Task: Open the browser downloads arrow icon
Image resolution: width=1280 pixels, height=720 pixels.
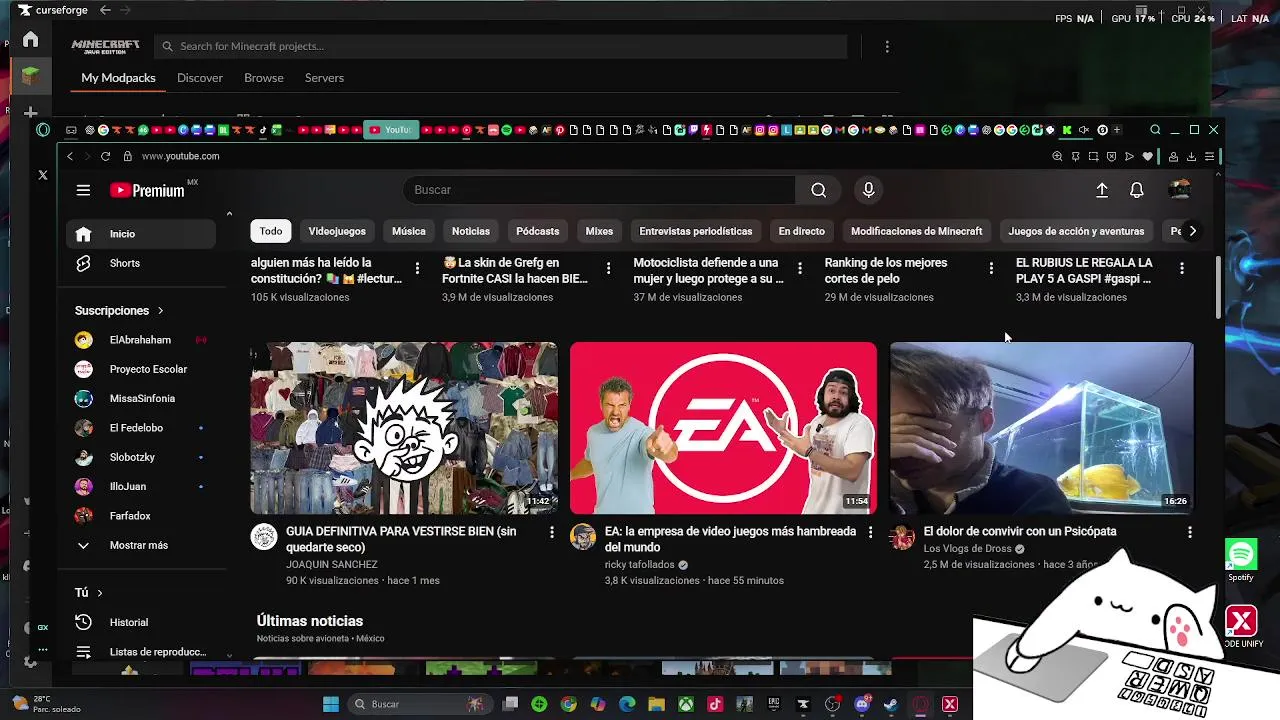Action: pos(1191,156)
